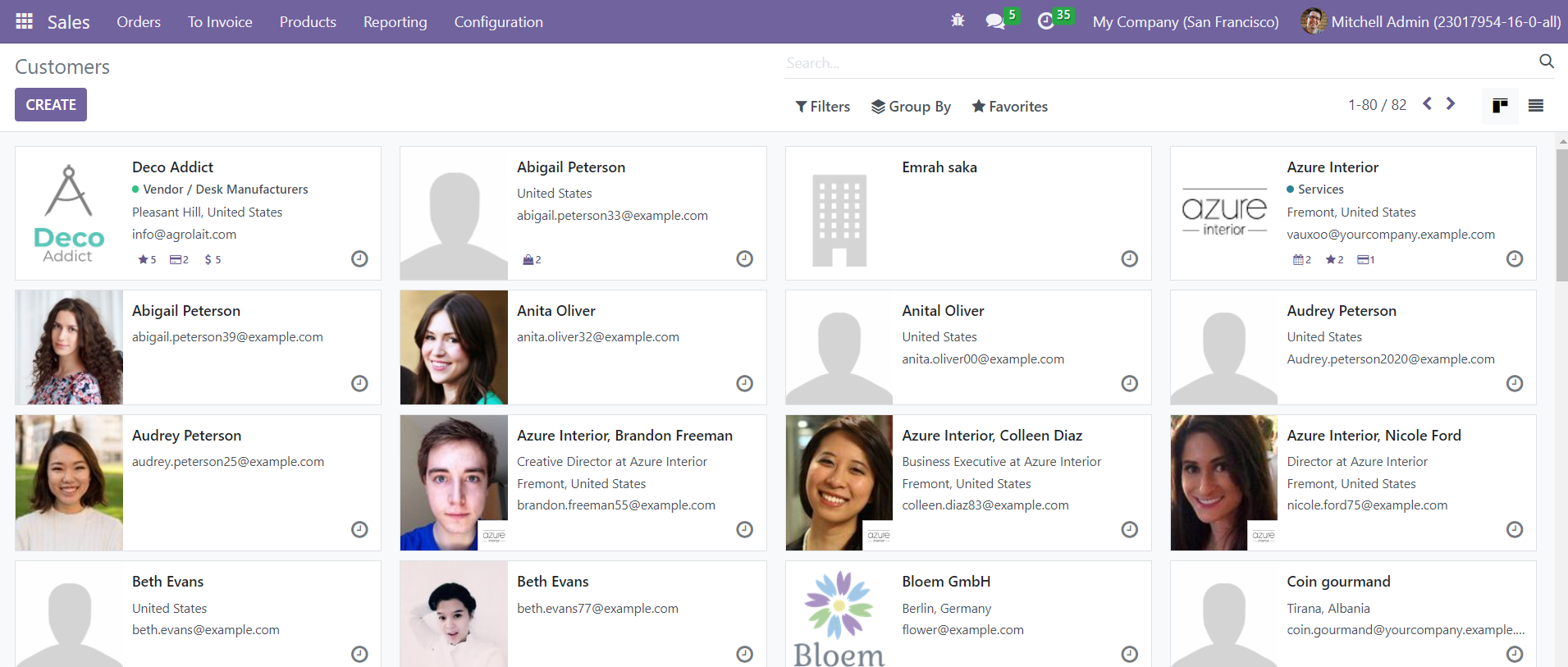Click email info@agrolait.com

point(184,235)
